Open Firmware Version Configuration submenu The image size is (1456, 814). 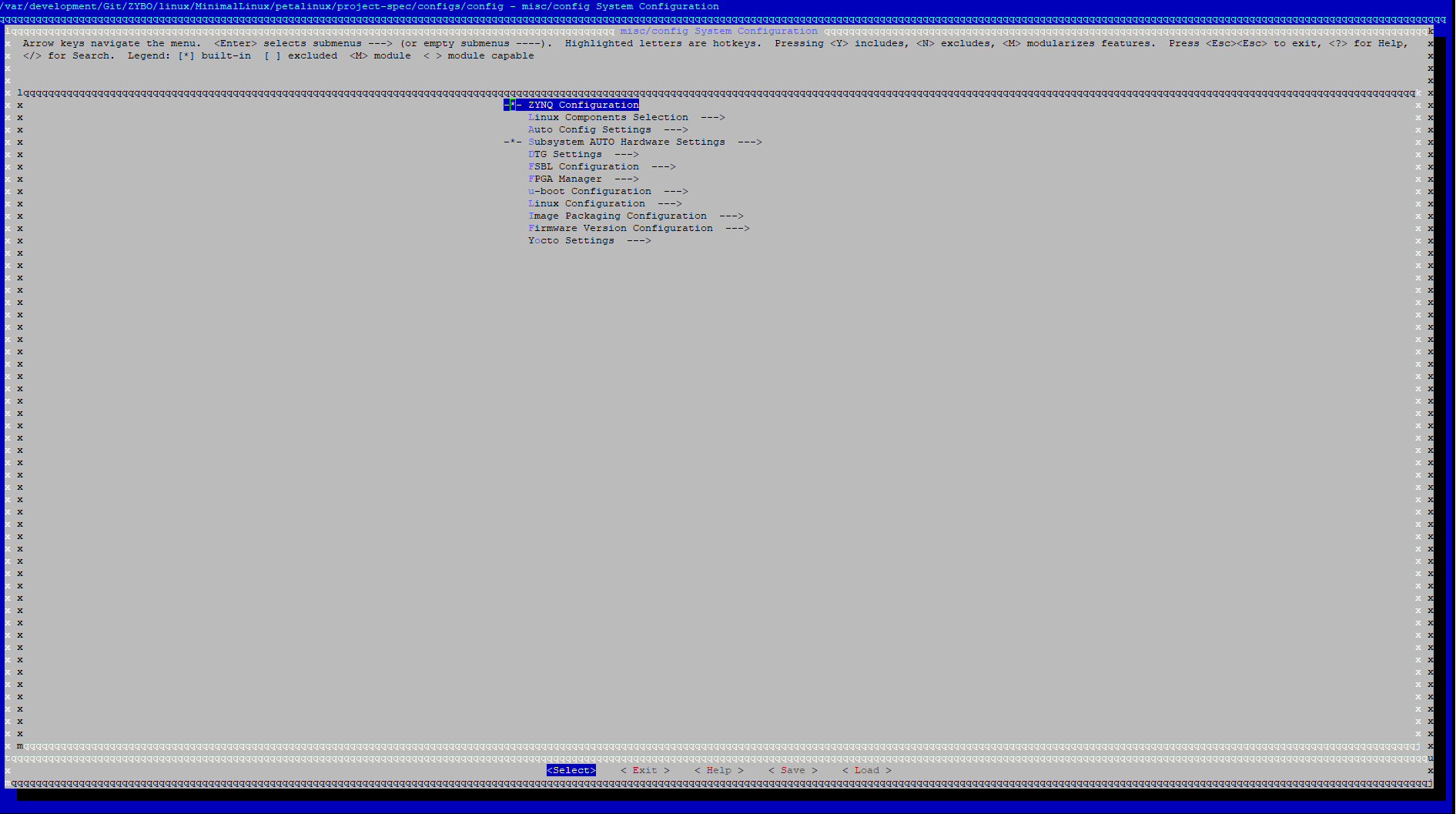click(x=639, y=228)
